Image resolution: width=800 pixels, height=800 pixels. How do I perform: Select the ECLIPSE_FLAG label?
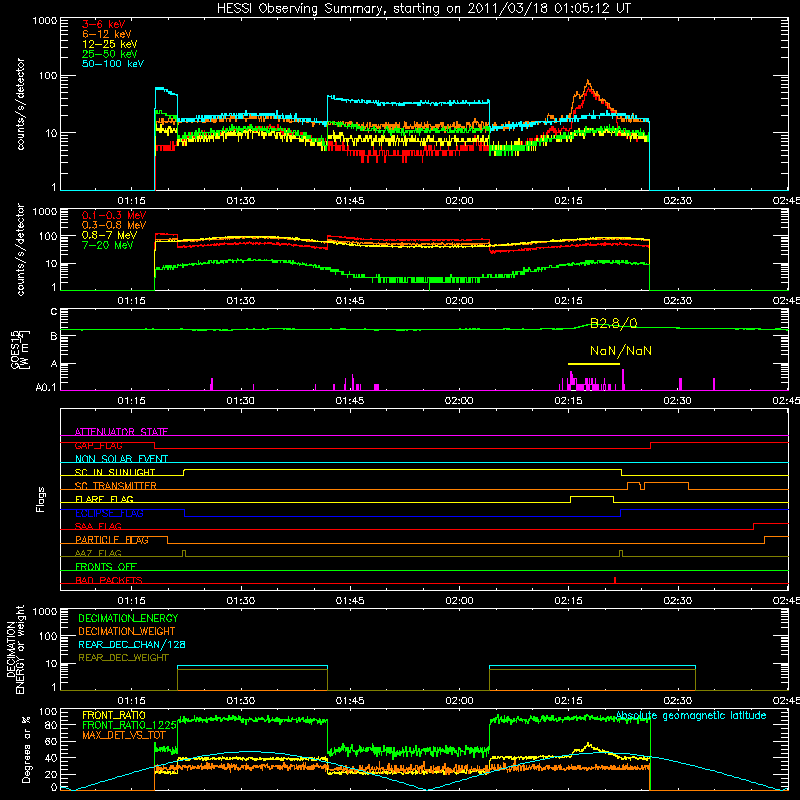point(109,513)
